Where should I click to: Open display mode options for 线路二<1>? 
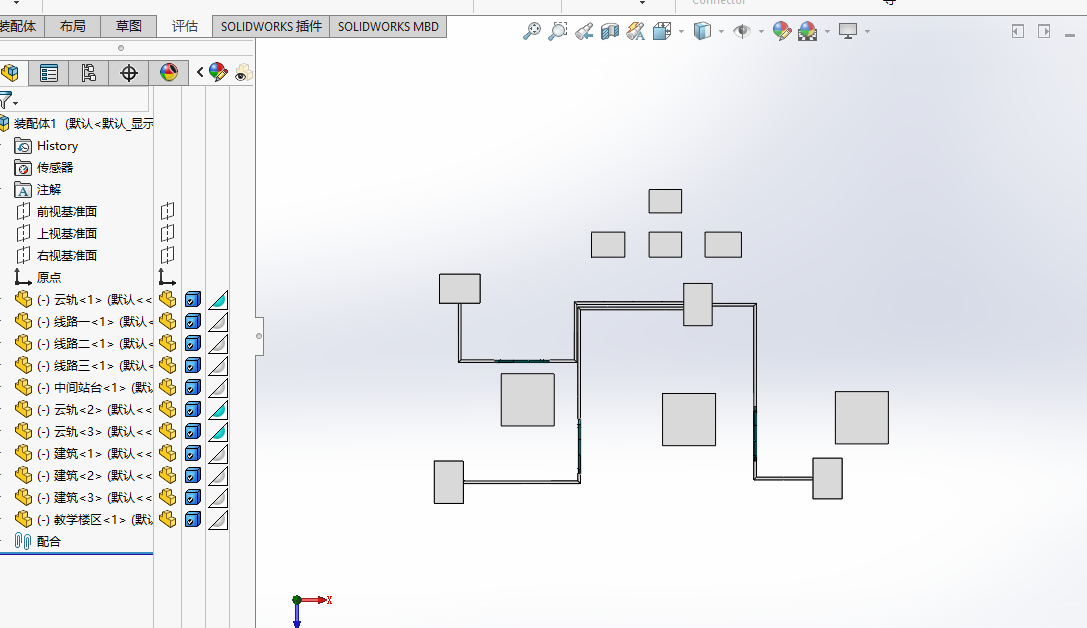click(193, 344)
